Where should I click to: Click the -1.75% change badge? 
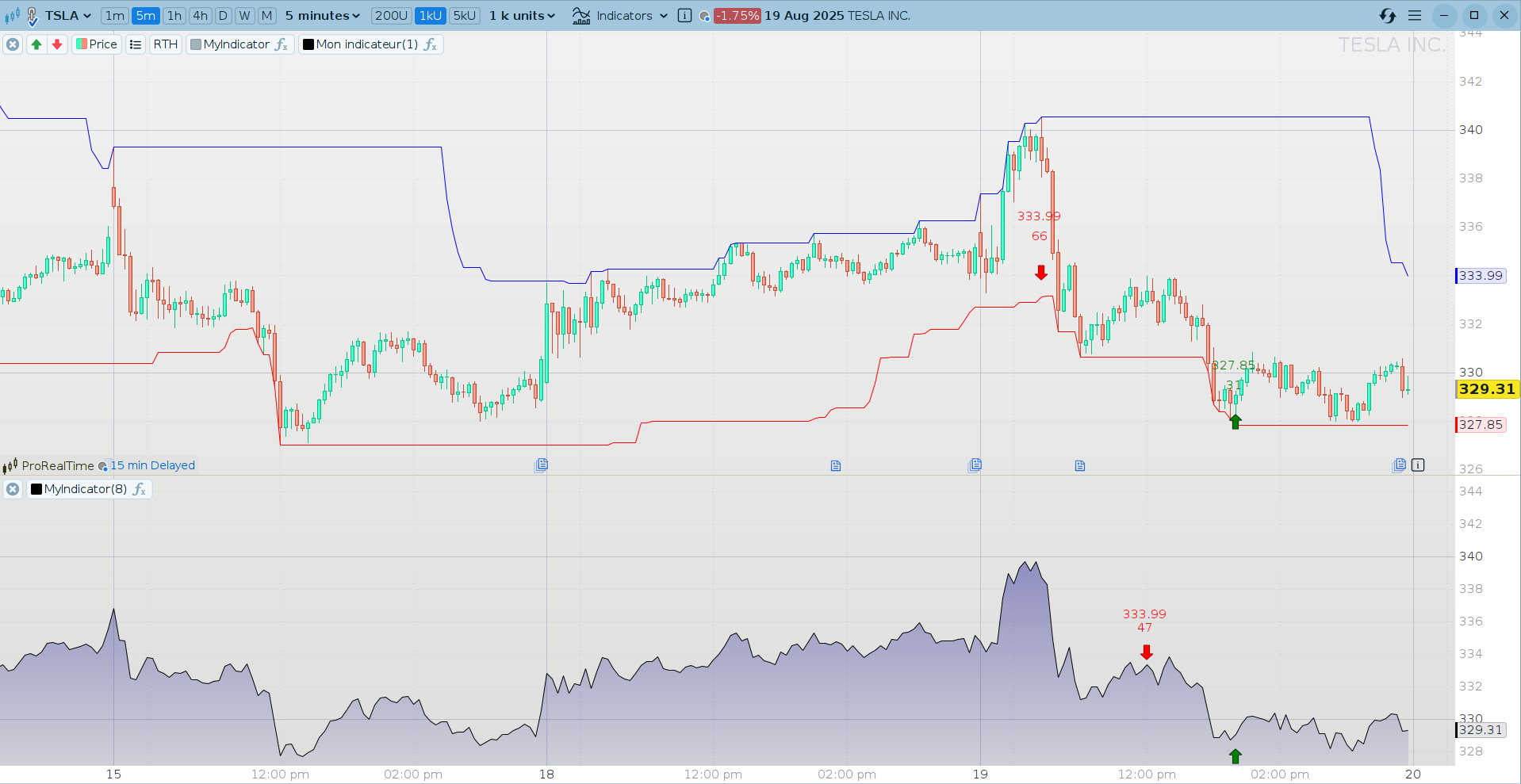point(738,16)
